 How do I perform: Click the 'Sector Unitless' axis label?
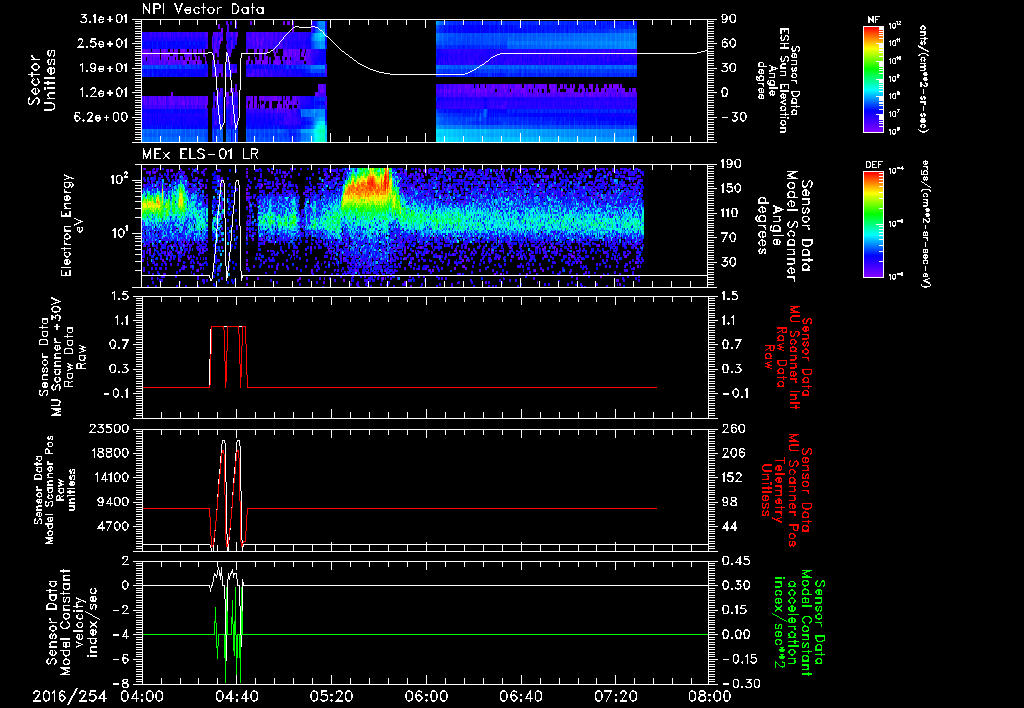click(42, 80)
